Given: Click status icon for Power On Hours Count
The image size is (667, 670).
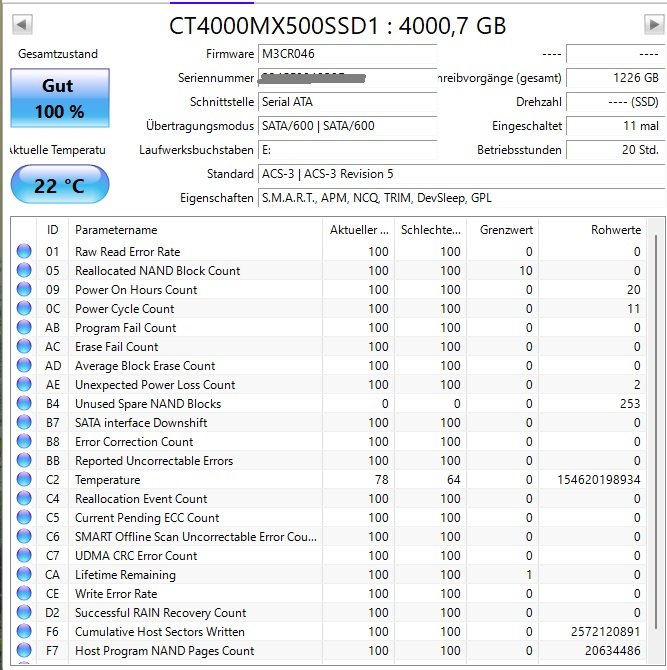Looking at the screenshot, I should click(x=24, y=289).
